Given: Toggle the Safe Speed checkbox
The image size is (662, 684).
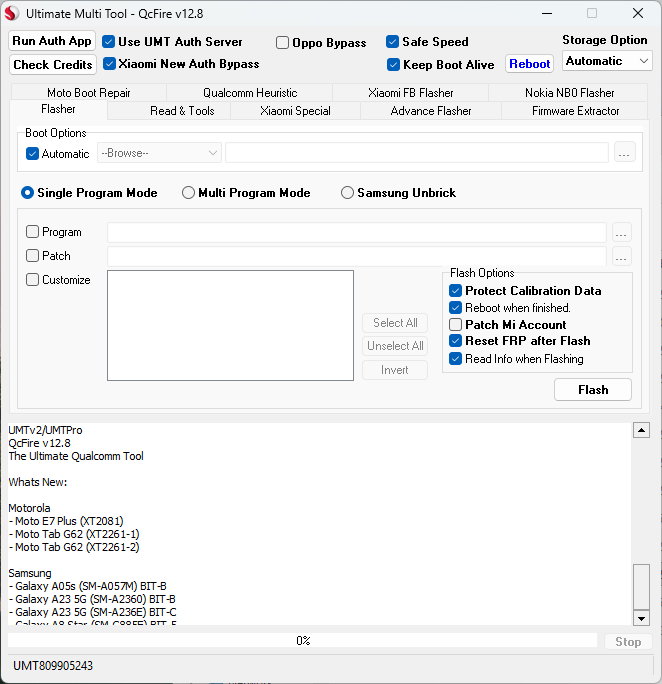Looking at the screenshot, I should click(x=393, y=42).
